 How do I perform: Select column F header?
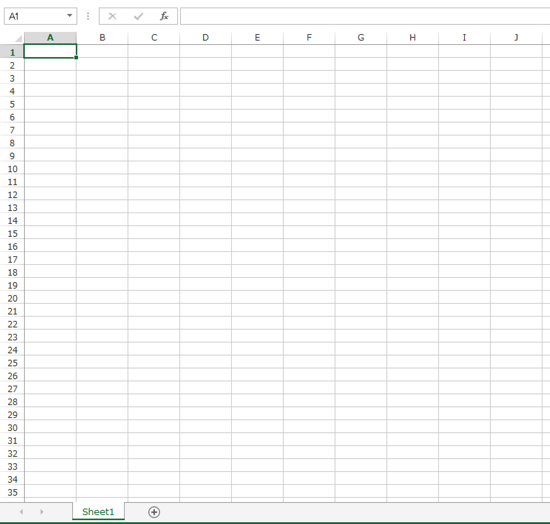(x=309, y=38)
